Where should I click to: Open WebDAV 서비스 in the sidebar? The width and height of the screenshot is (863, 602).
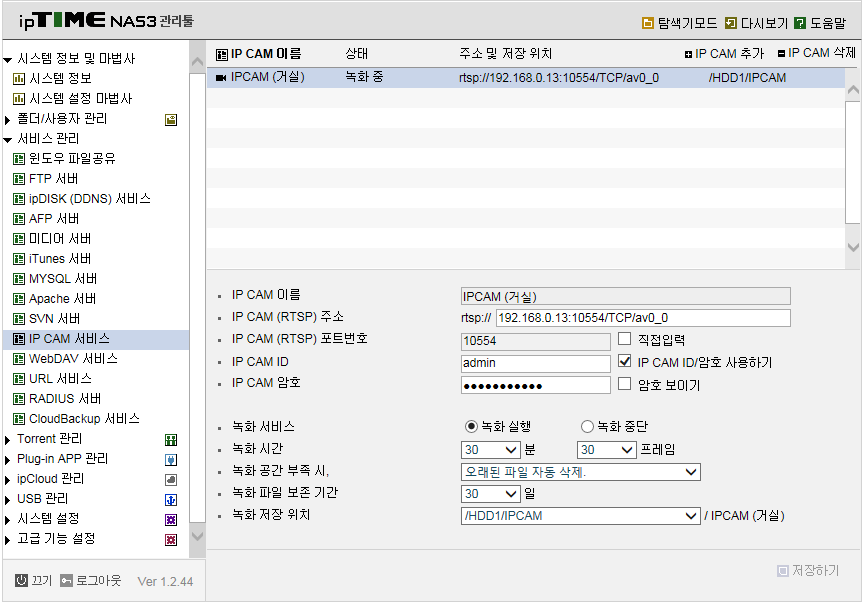click(73, 359)
